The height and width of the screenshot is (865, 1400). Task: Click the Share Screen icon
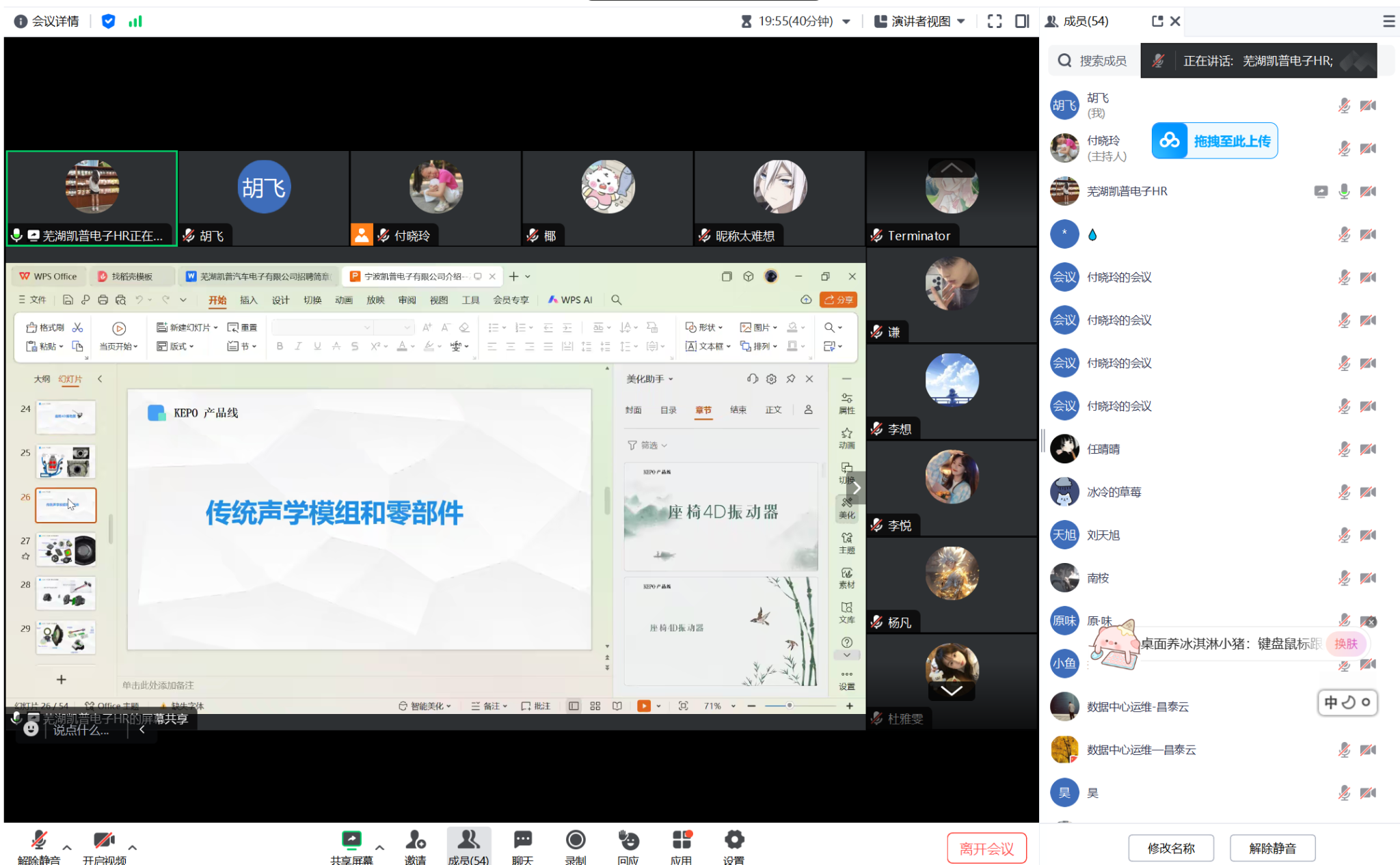pos(351,842)
